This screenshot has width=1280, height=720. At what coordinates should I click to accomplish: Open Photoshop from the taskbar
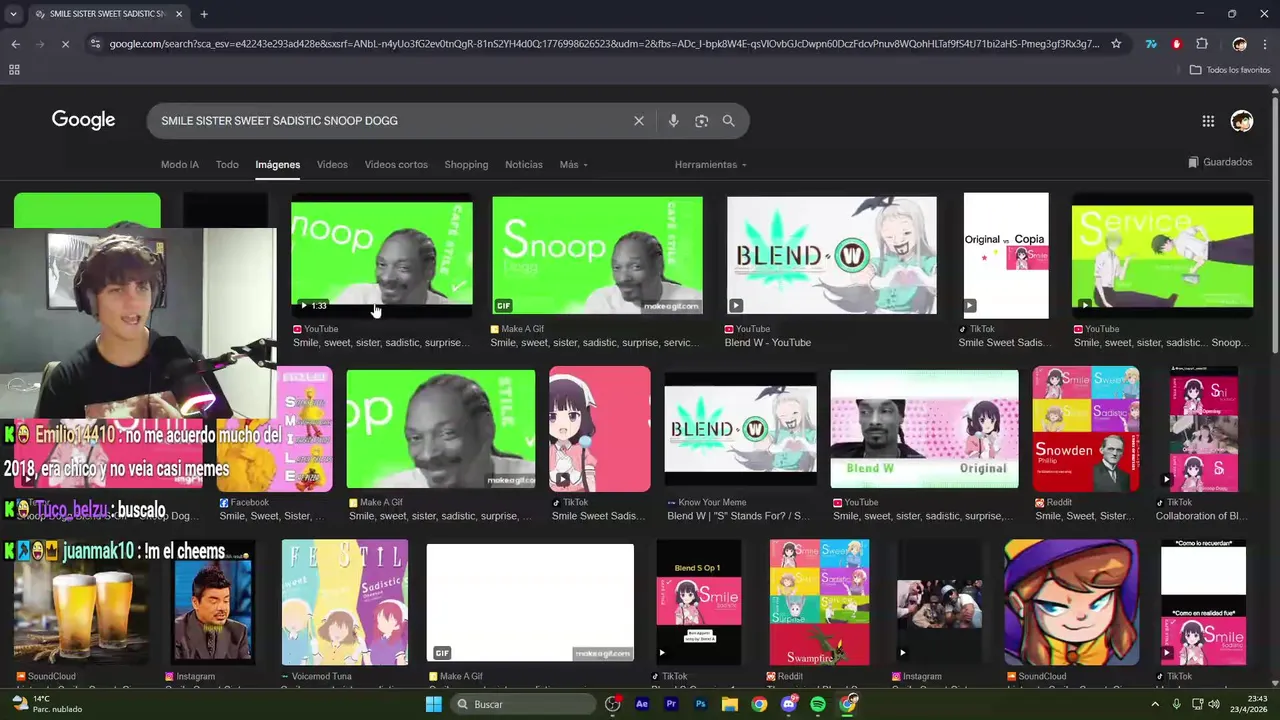click(x=701, y=704)
